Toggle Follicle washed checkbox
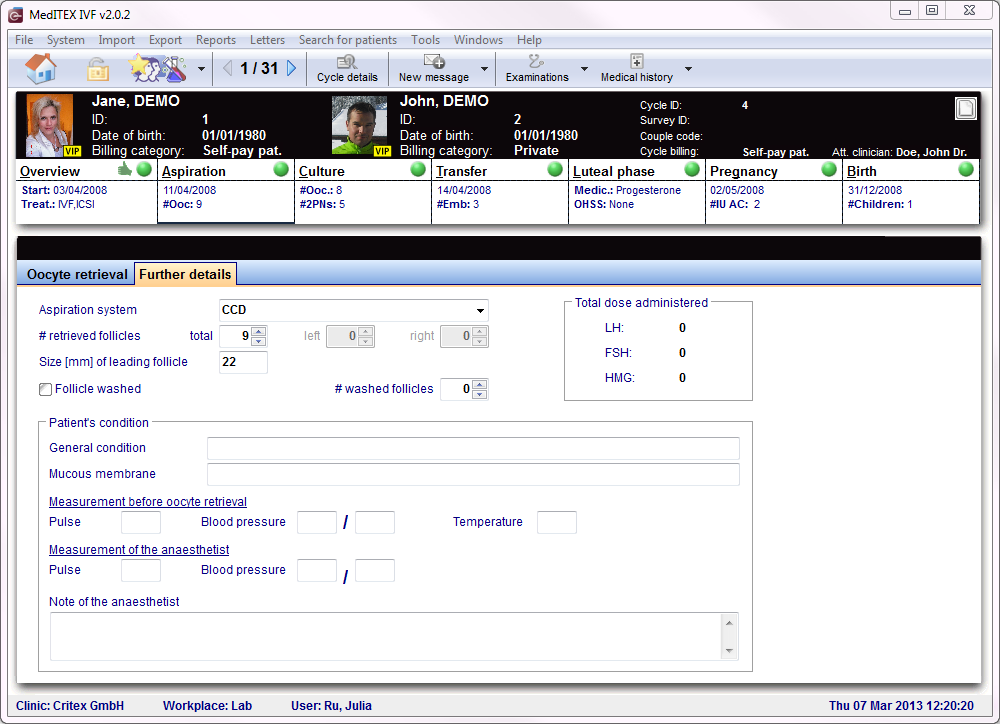This screenshot has height=724, width=1000. [45, 389]
